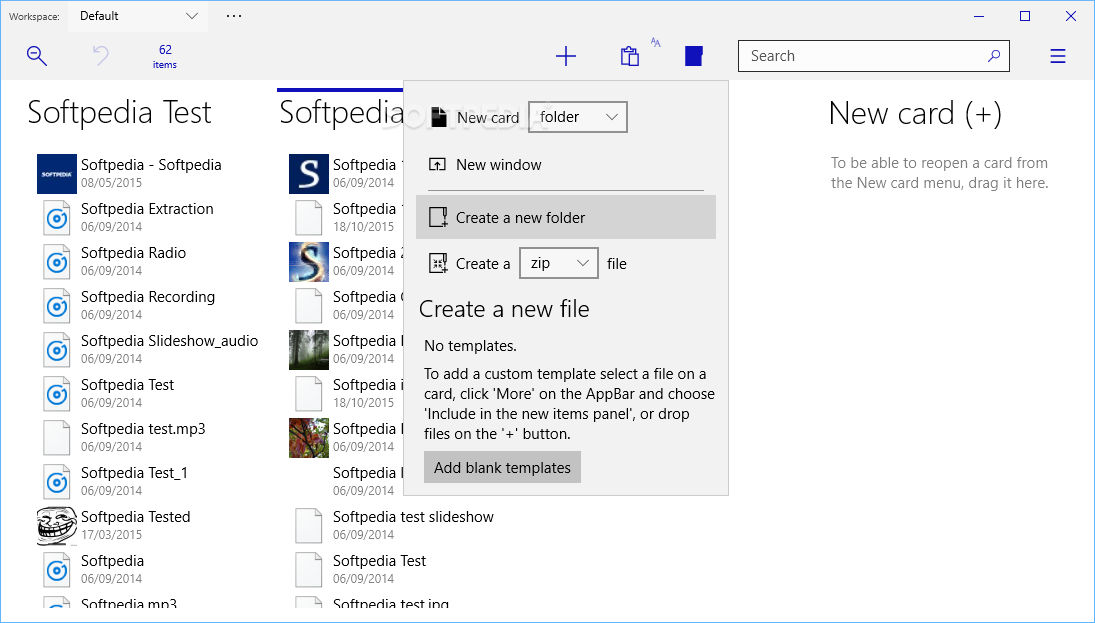This screenshot has height=623, width=1095.
Task: Select Softpedia Recording audio file icon
Action: click(57, 306)
